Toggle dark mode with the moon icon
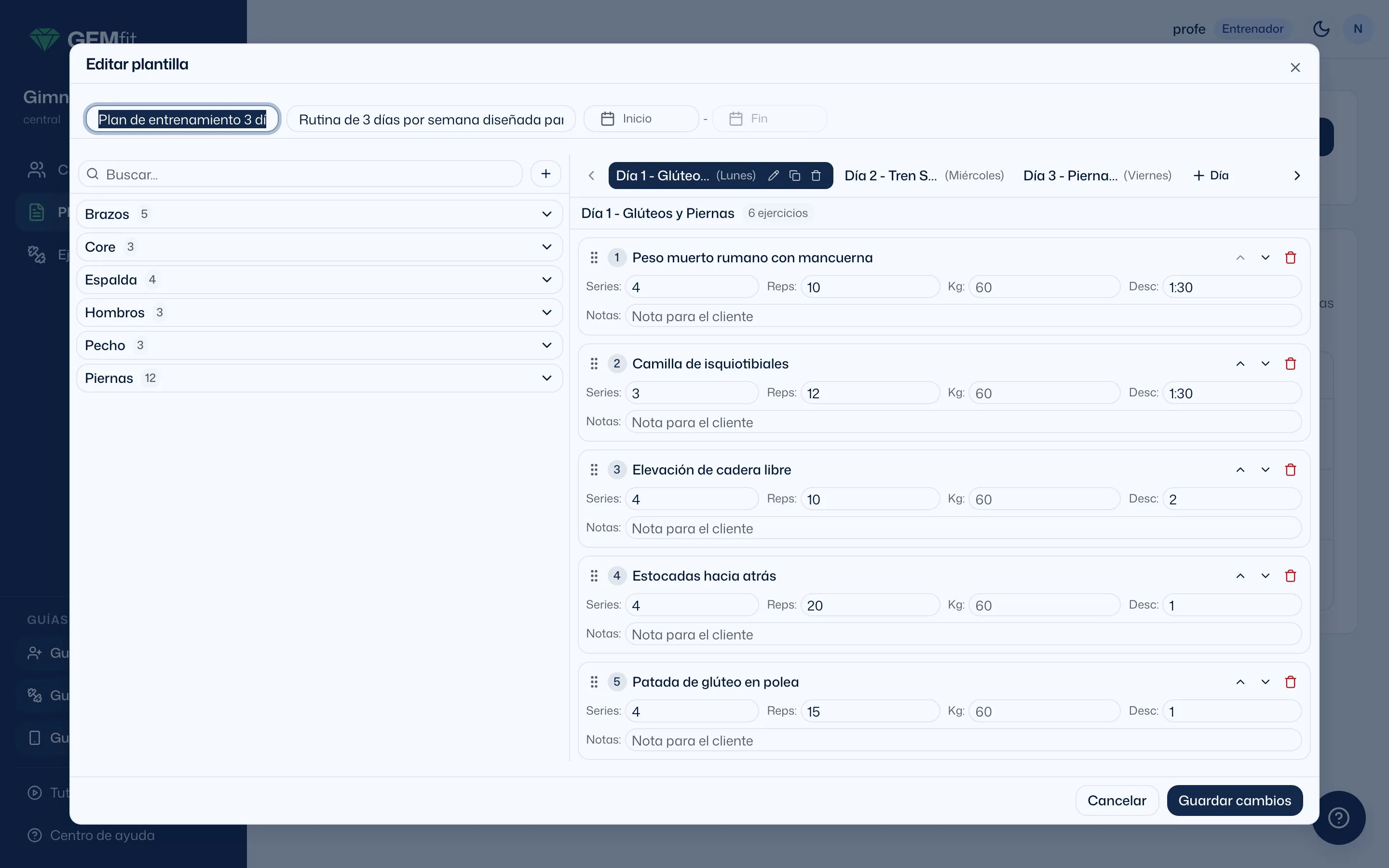1389x868 pixels. click(1321, 29)
